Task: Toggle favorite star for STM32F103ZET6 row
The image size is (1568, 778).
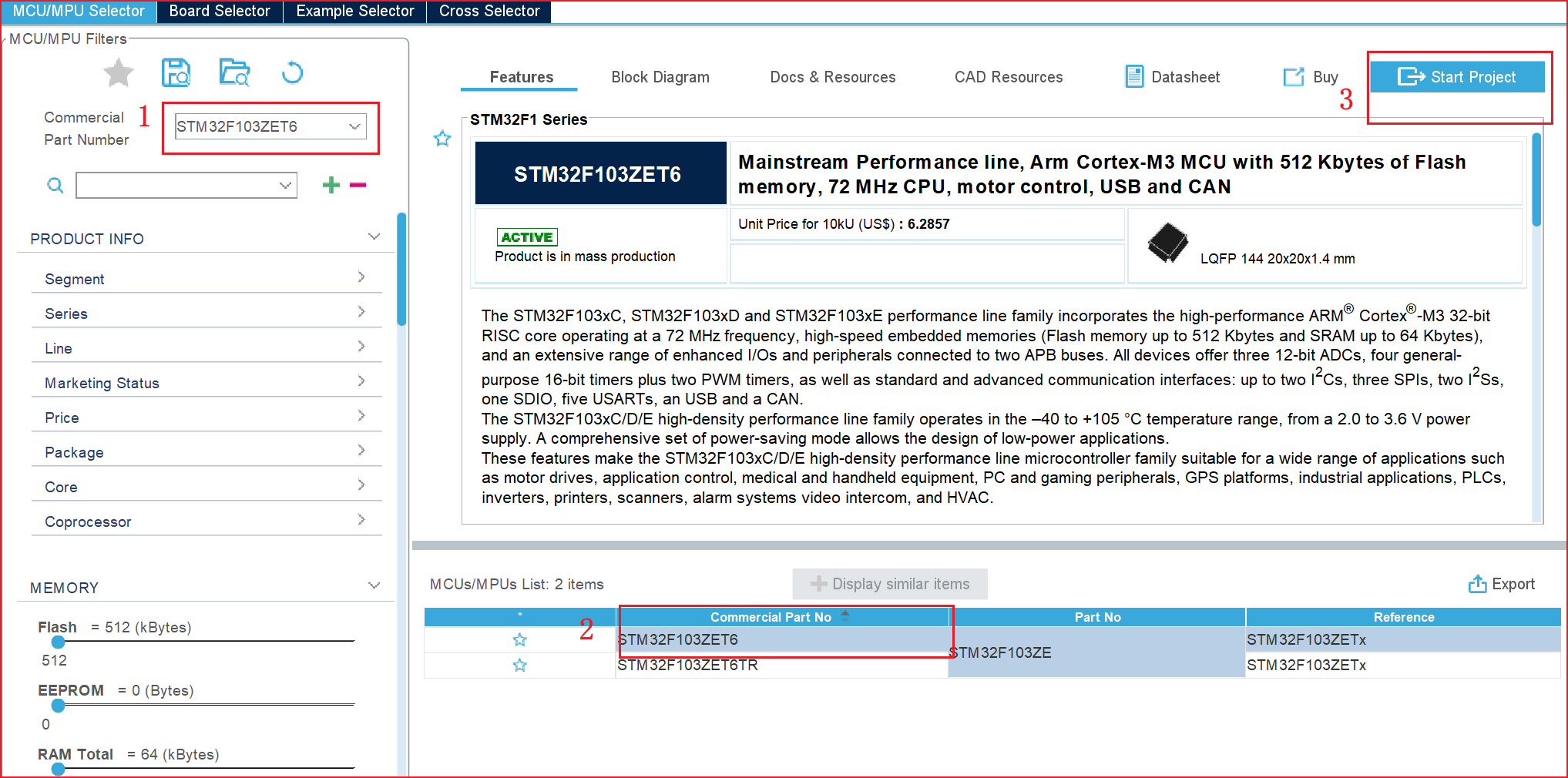Action: [520, 640]
